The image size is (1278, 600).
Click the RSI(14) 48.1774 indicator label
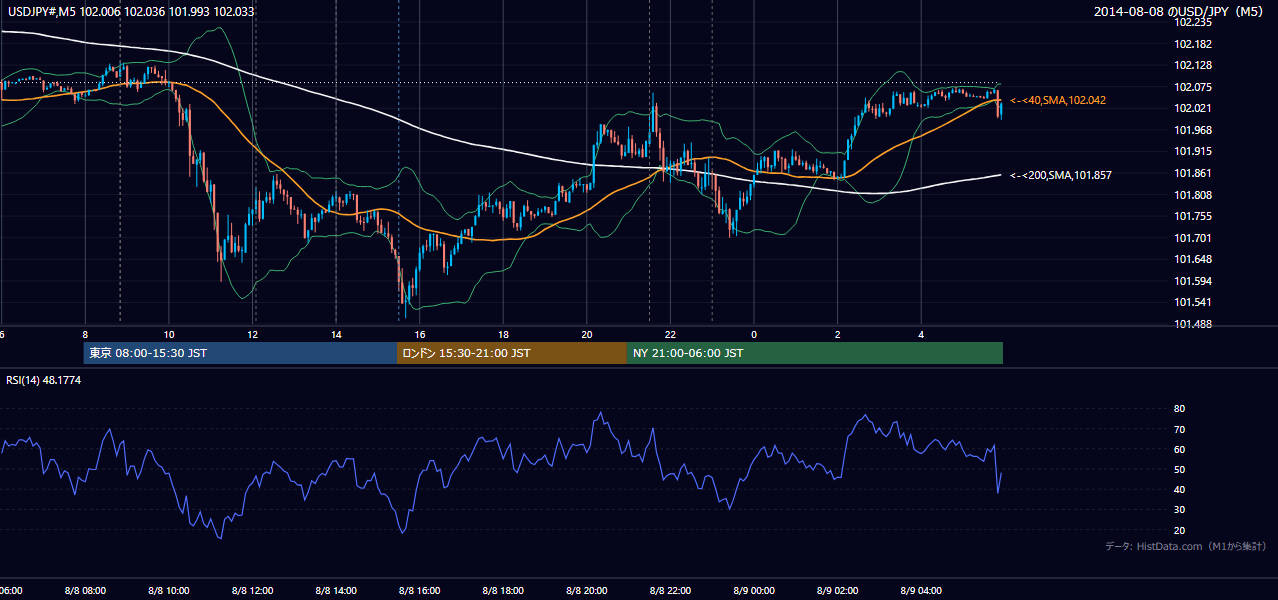[44, 380]
